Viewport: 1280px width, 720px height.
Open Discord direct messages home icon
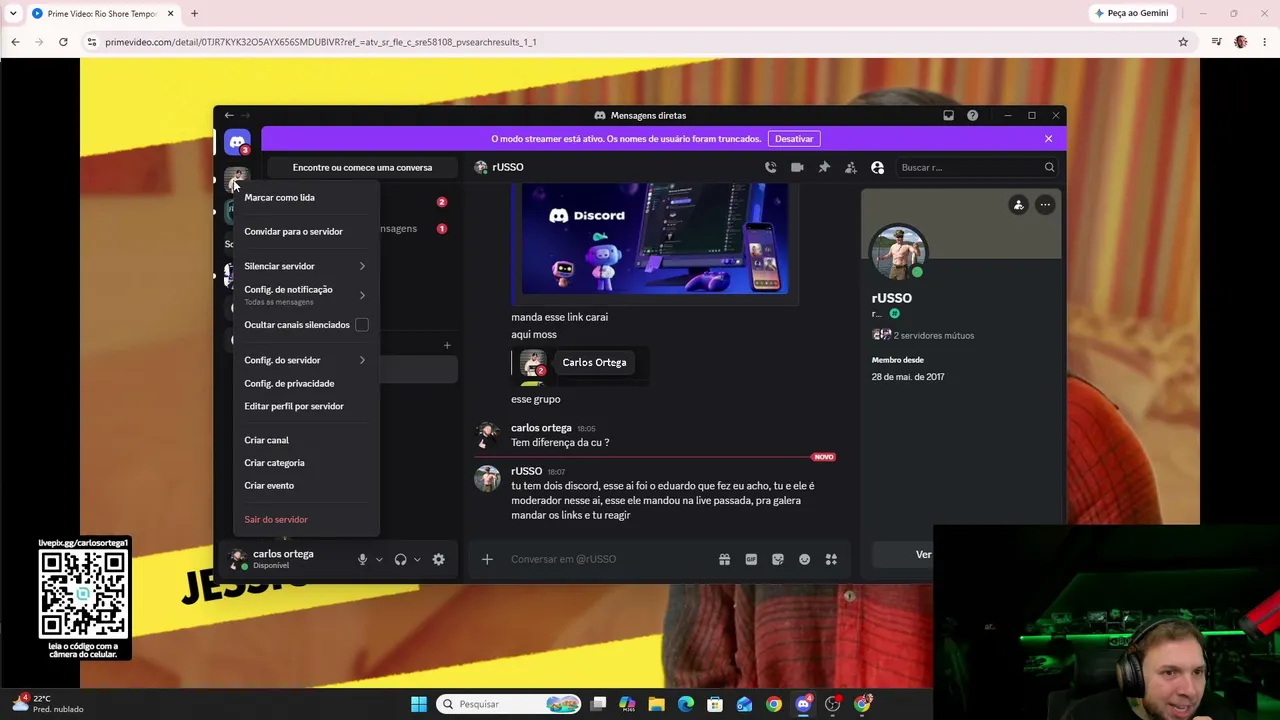tap(237, 142)
